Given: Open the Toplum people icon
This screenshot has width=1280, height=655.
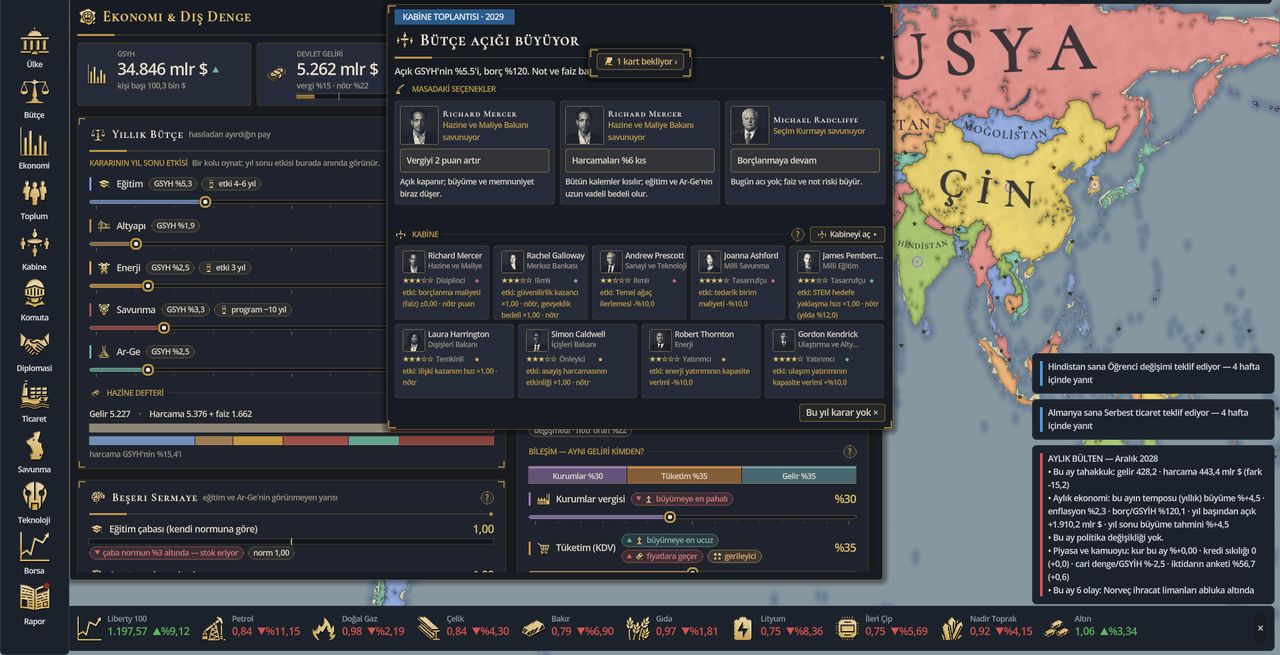Looking at the screenshot, I should click(34, 199).
